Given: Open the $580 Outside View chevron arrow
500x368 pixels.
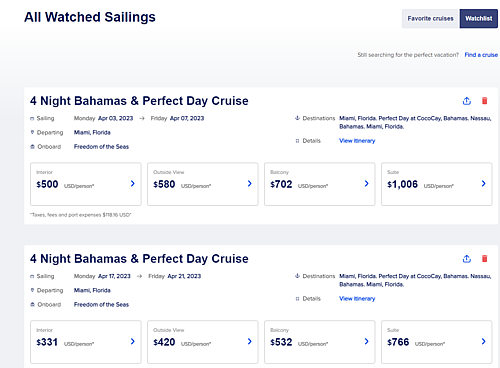Looking at the screenshot, I should click(x=250, y=183).
